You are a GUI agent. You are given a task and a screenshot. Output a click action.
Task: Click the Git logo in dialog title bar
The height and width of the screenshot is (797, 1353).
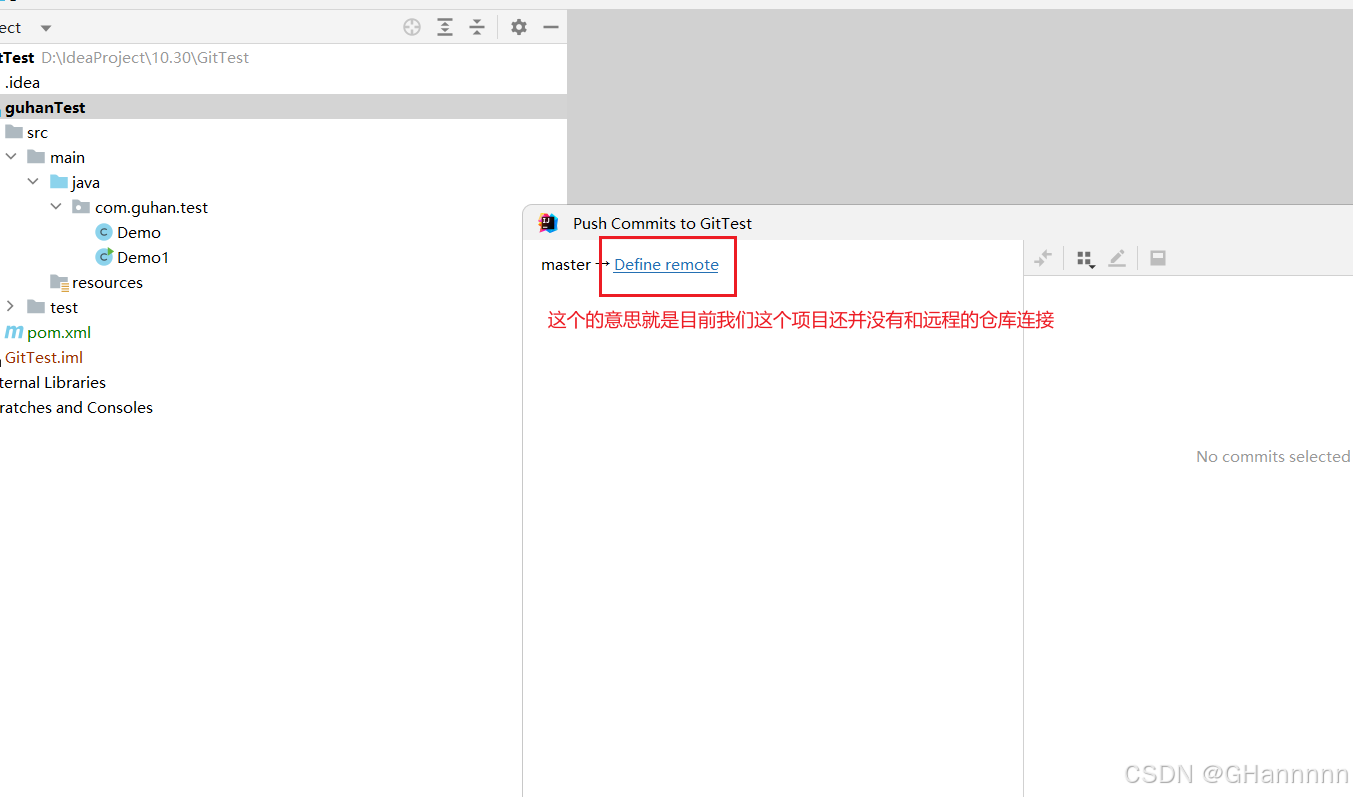point(548,222)
